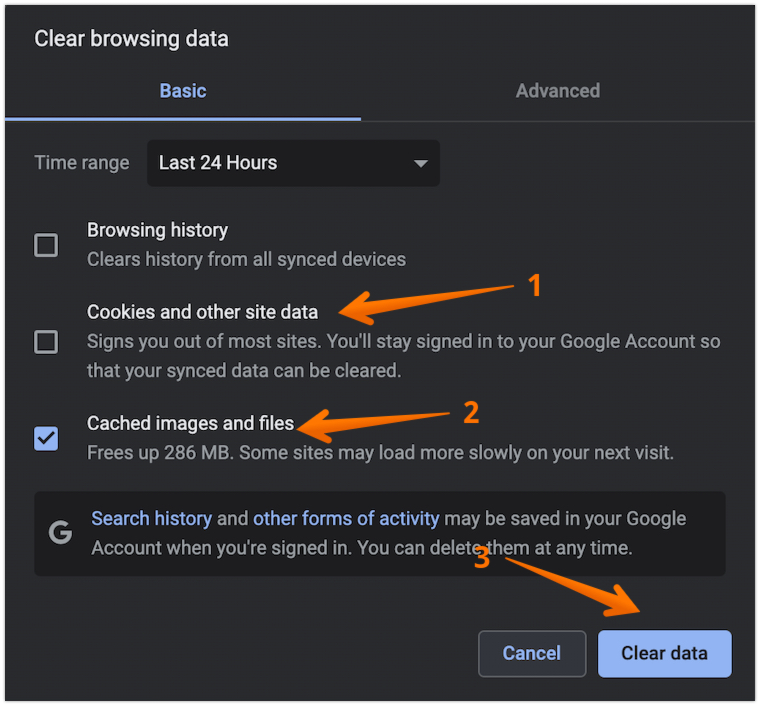Click the Google G logo icon
The width and height of the screenshot is (764, 706).
tap(61, 533)
